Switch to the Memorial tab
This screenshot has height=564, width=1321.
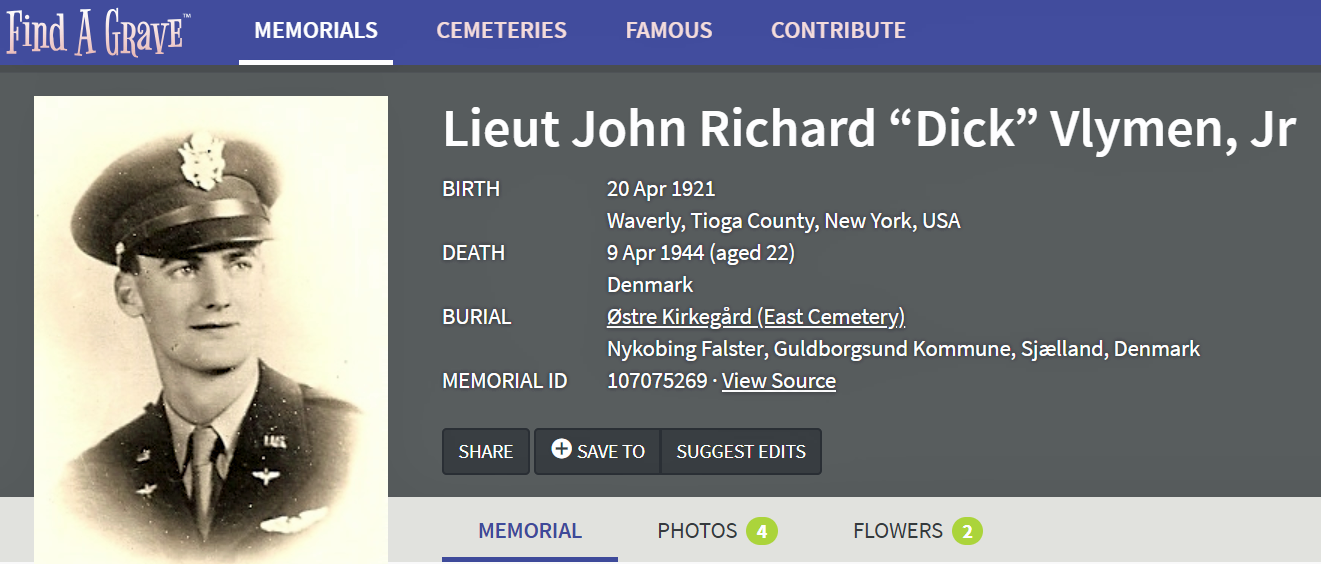(x=530, y=531)
